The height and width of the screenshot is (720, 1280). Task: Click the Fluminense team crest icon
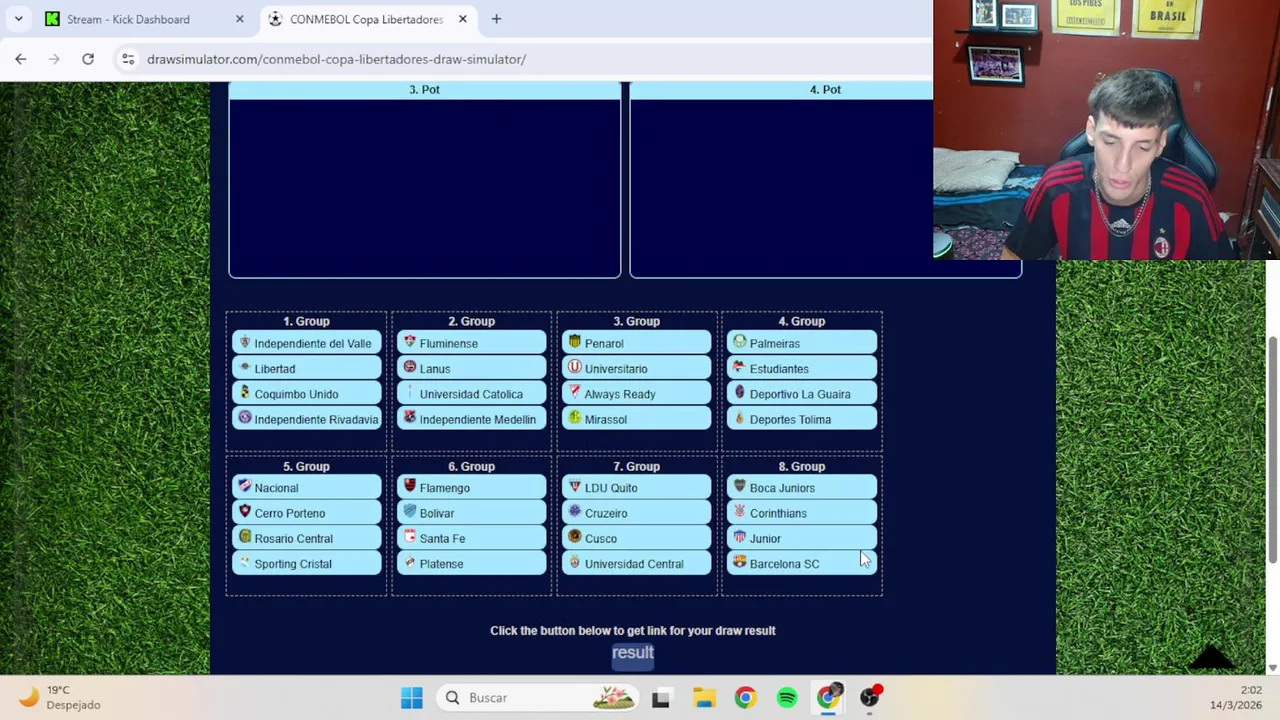click(409, 342)
